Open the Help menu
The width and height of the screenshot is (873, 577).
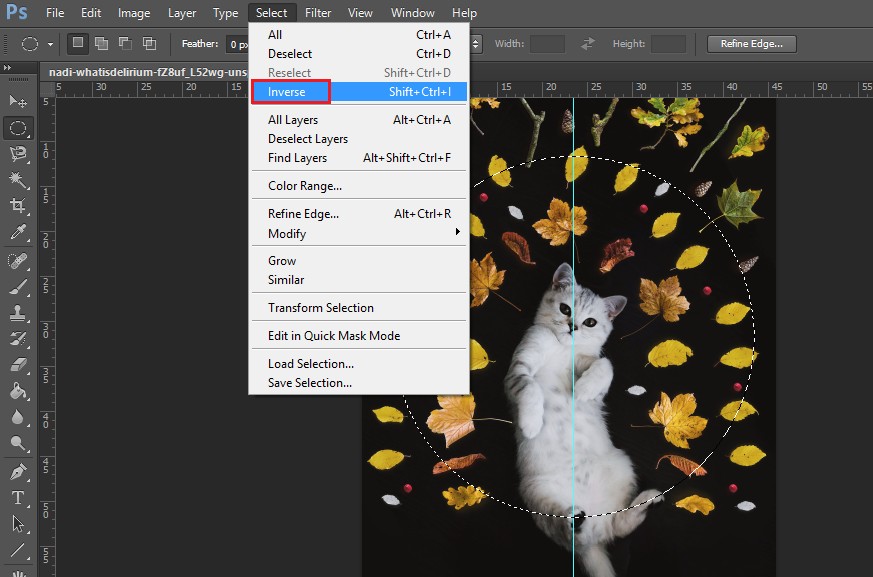[x=464, y=13]
